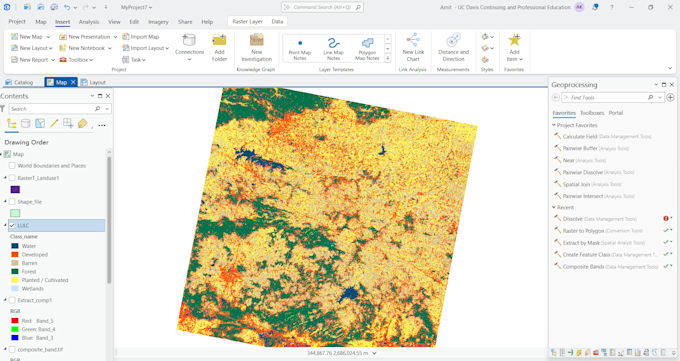Click List By Drawing Order icon
The height and width of the screenshot is (361, 680).
(12, 124)
